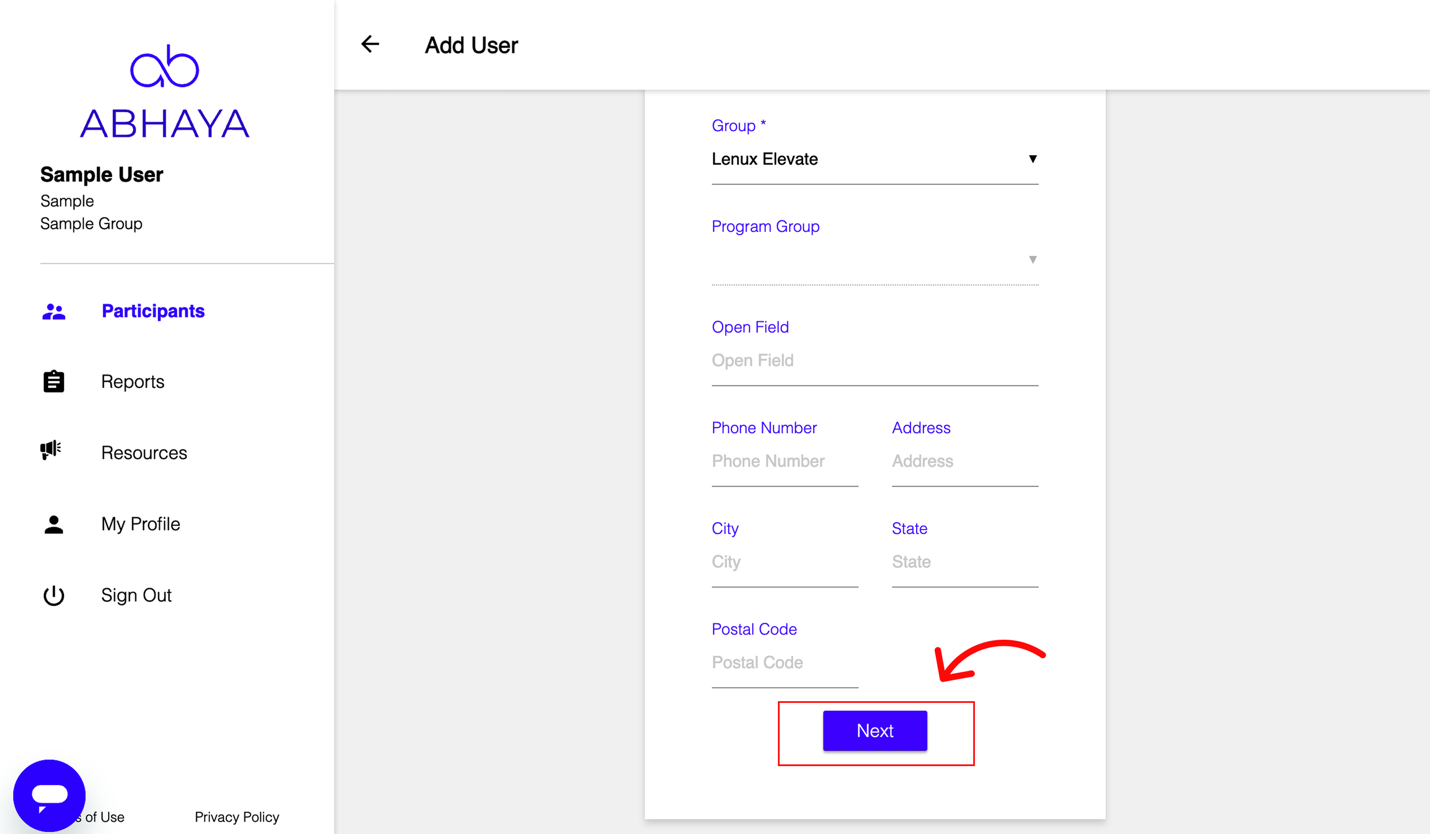Click the Sign Out power icon
This screenshot has height=834, width=1430.
(54, 596)
